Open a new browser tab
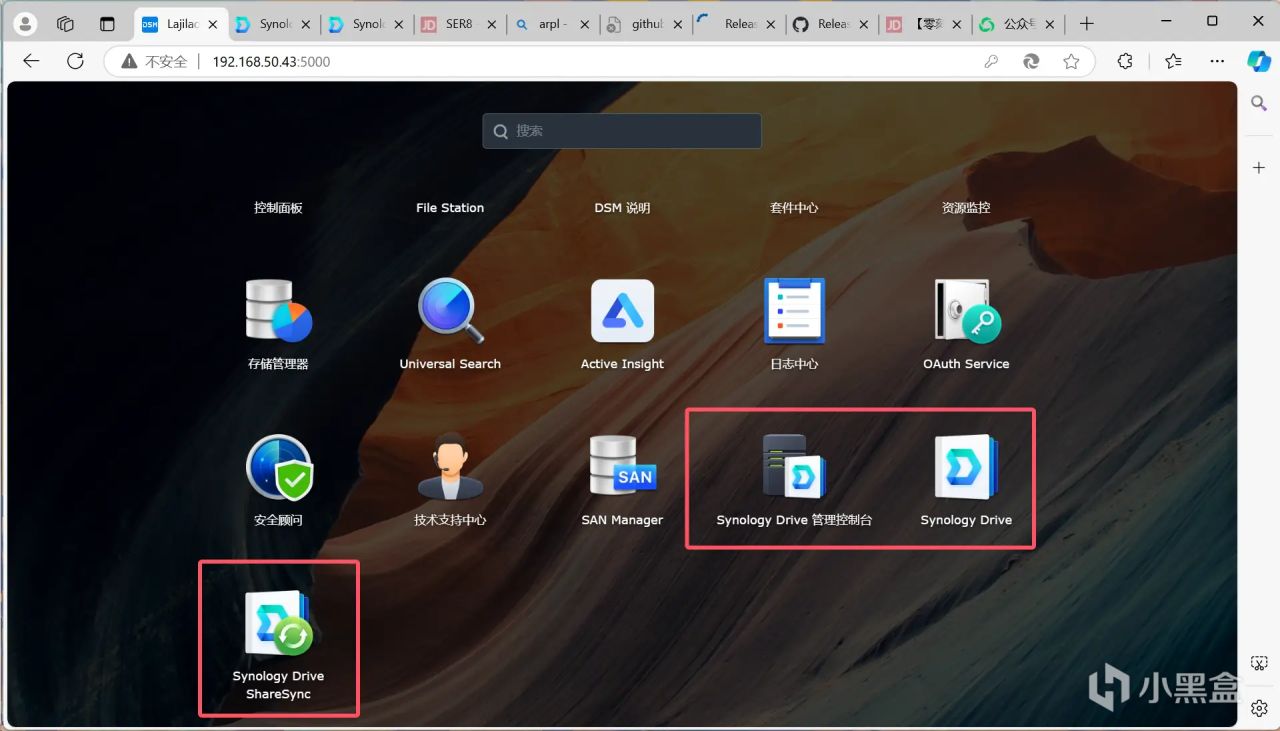The height and width of the screenshot is (731, 1280). 1087,23
